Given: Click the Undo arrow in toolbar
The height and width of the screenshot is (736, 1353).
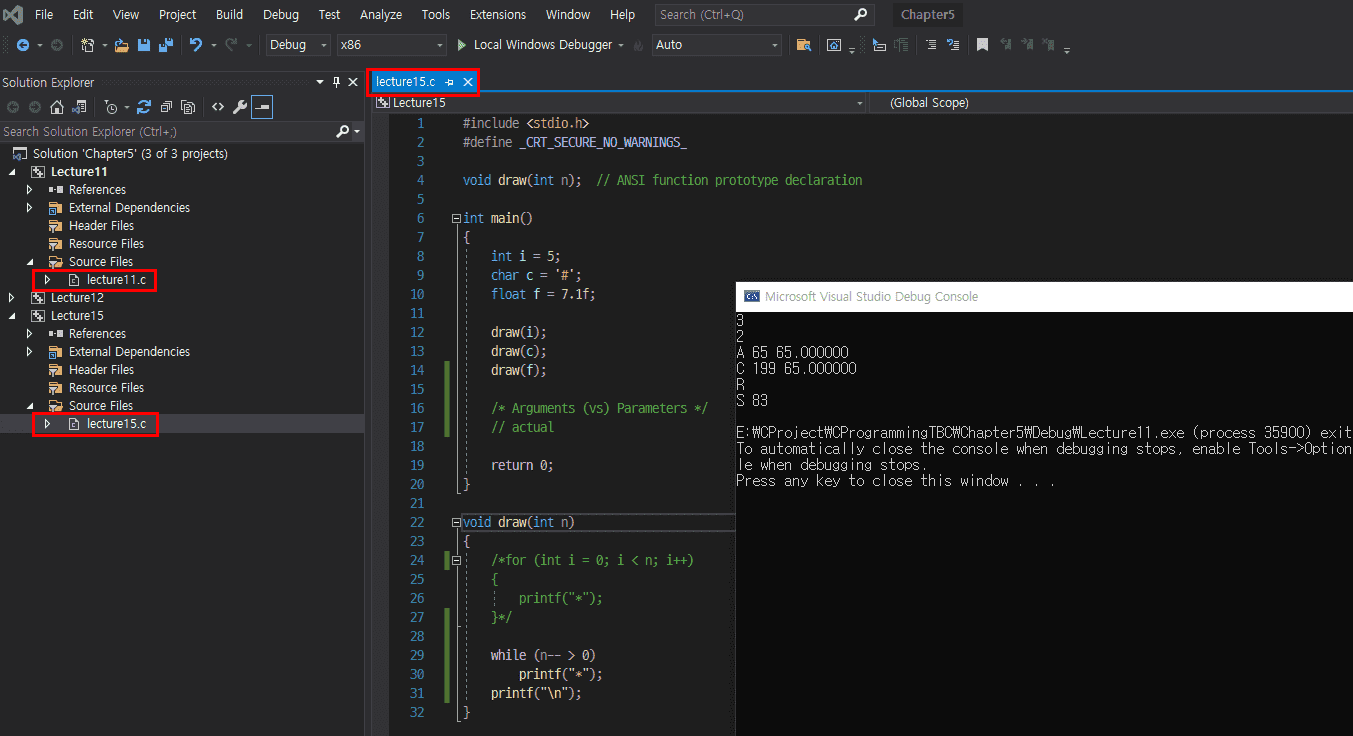Looking at the screenshot, I should click(x=195, y=45).
